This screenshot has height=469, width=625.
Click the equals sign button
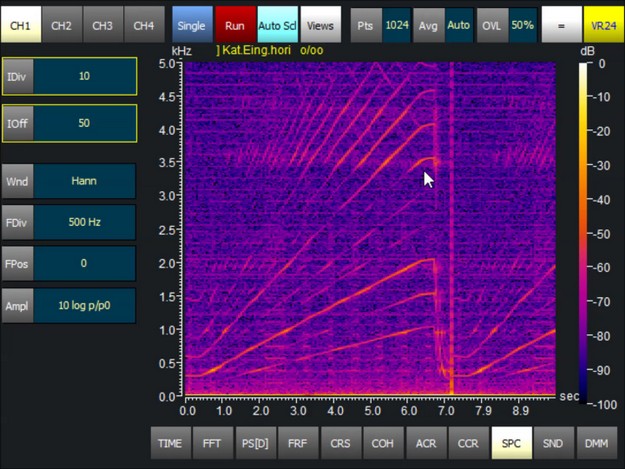coord(561,25)
